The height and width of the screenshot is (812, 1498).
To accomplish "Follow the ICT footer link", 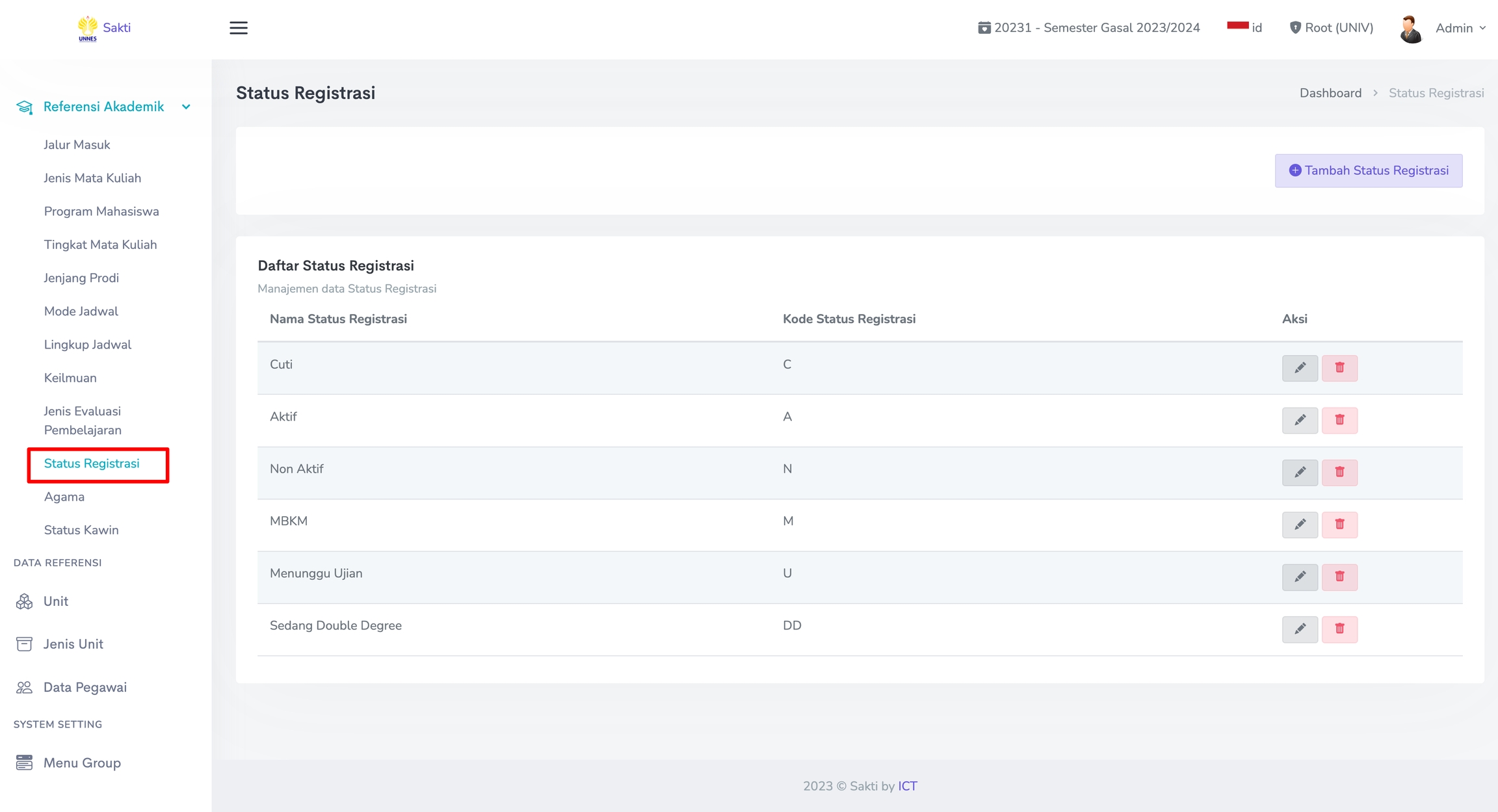I will 907,786.
